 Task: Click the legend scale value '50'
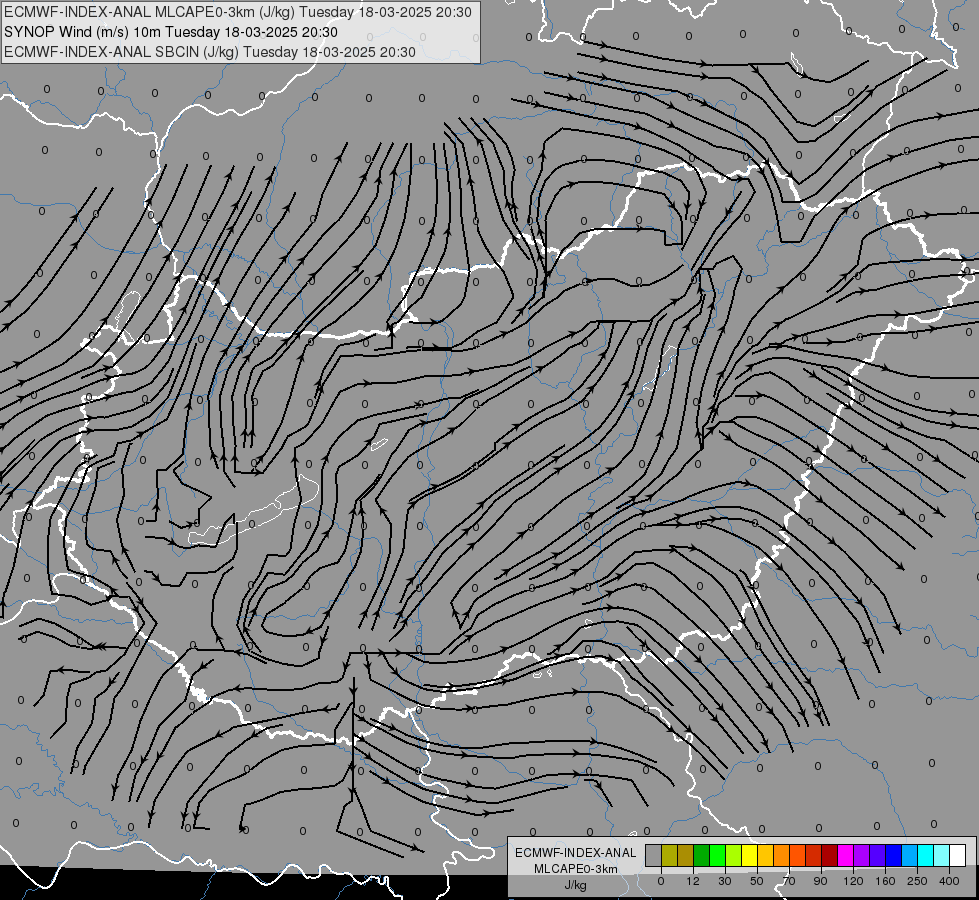coord(757,881)
